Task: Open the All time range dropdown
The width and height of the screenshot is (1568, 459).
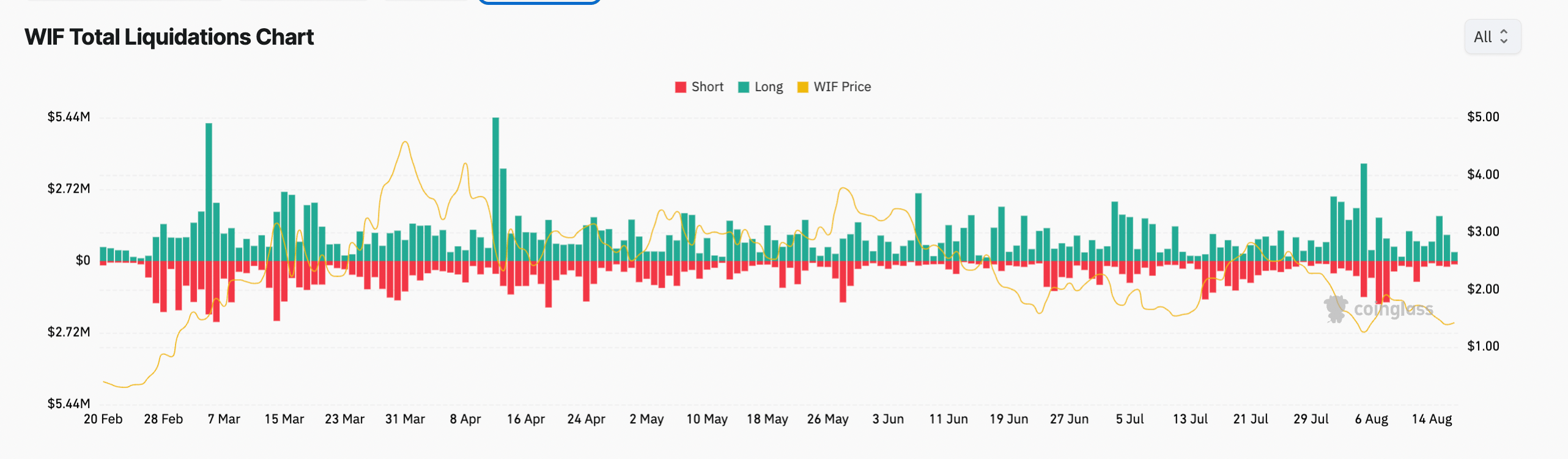Action: tap(1492, 37)
